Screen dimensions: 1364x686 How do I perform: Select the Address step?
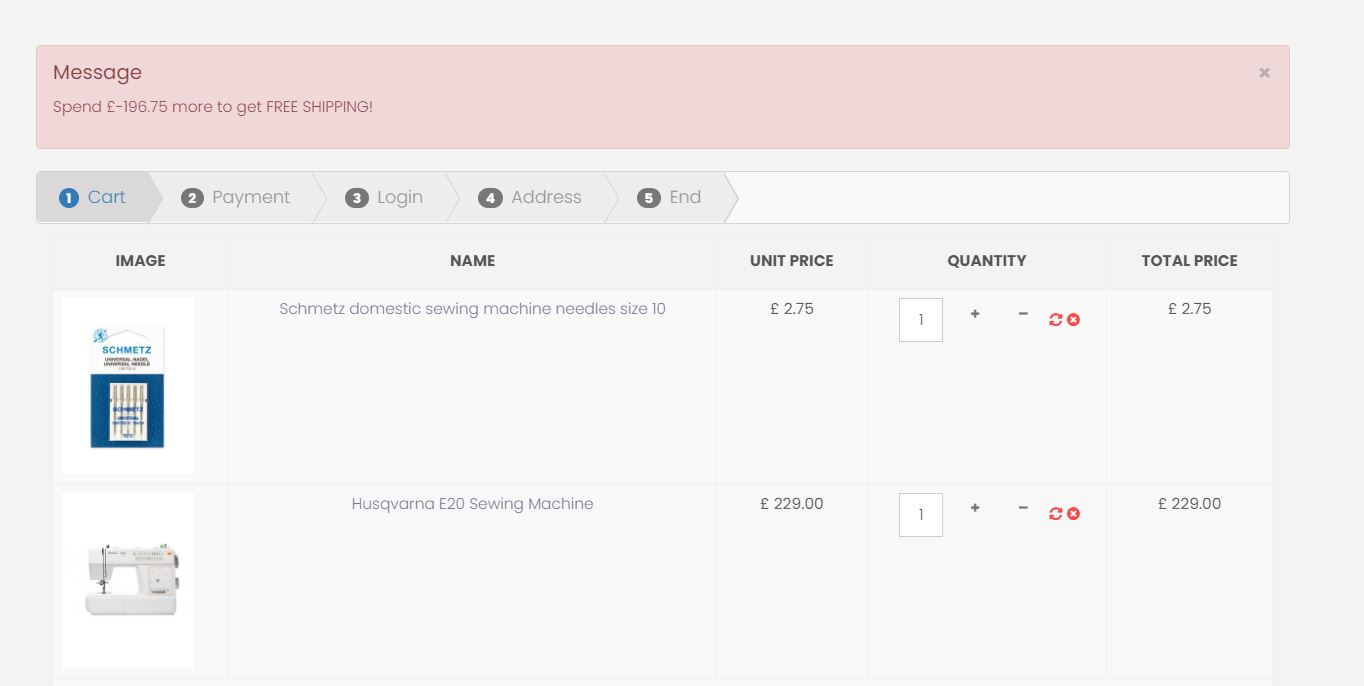530,198
